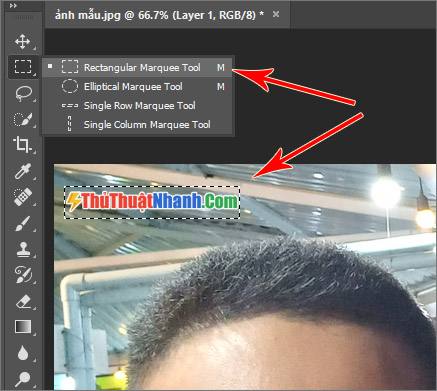Activate the Eraser tool

(x=23, y=301)
